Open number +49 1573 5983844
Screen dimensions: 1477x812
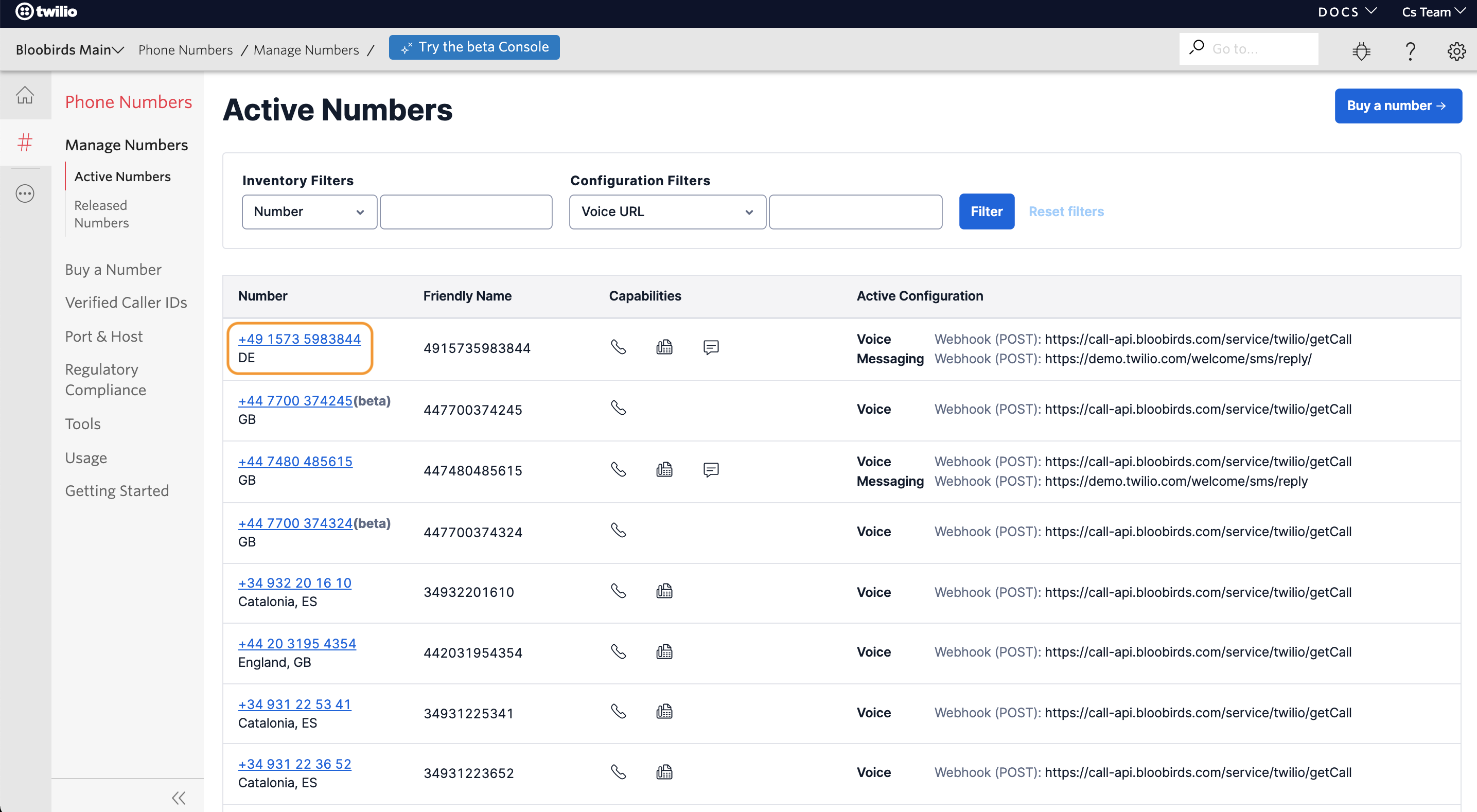[300, 339]
